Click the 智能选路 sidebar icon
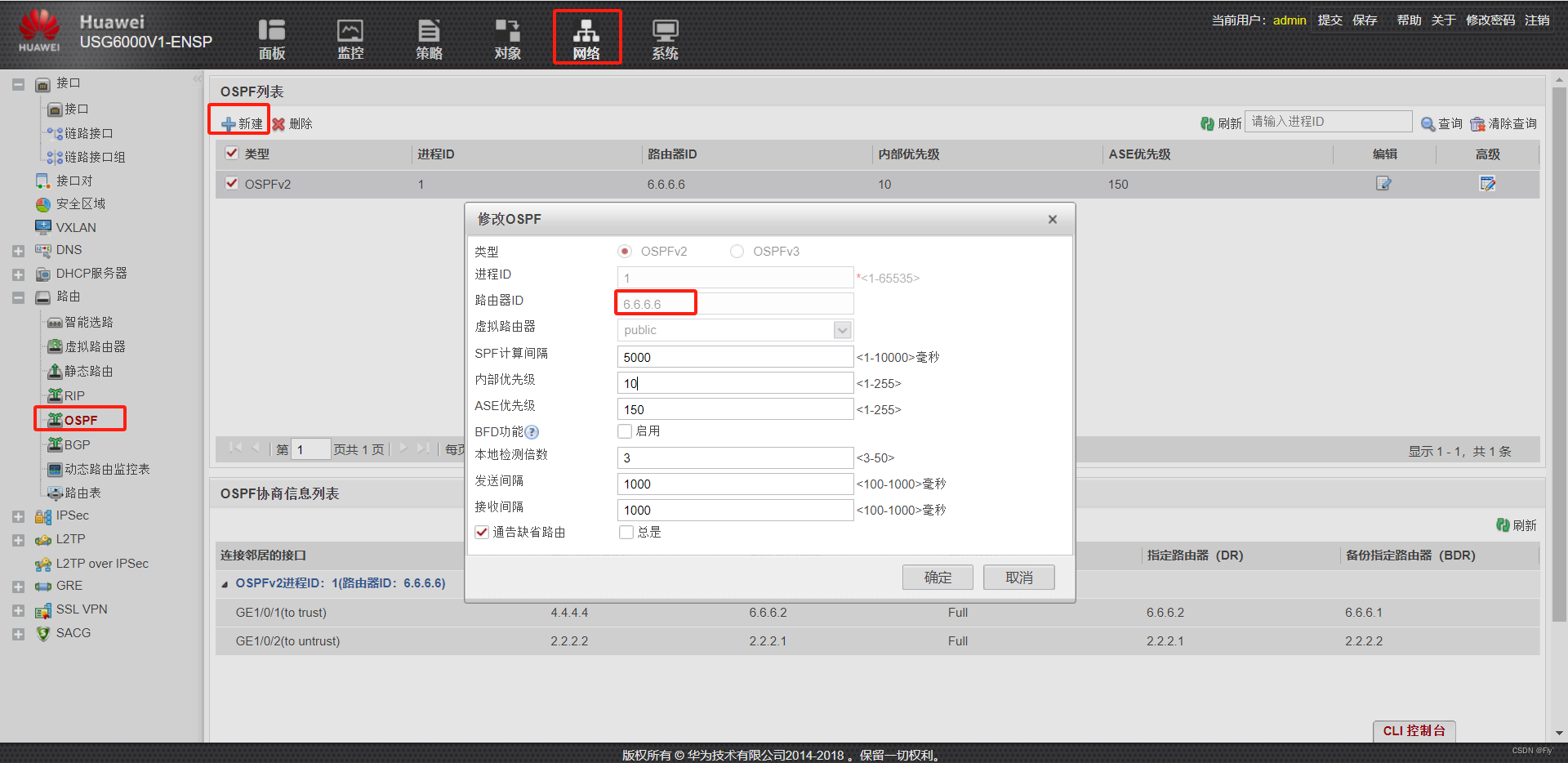 pos(55,323)
